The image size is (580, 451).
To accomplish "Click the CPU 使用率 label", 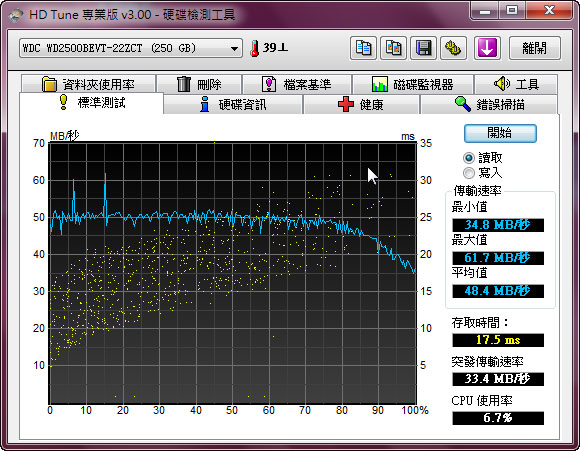I will (x=482, y=400).
